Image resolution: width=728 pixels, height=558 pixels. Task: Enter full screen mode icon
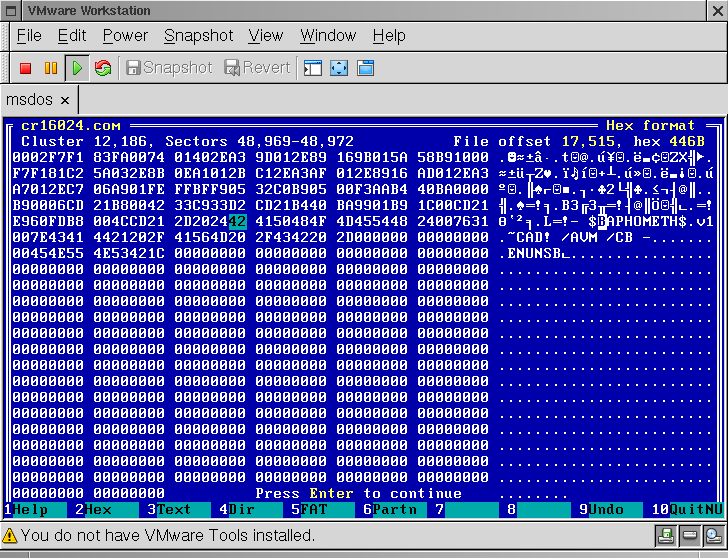(x=339, y=68)
